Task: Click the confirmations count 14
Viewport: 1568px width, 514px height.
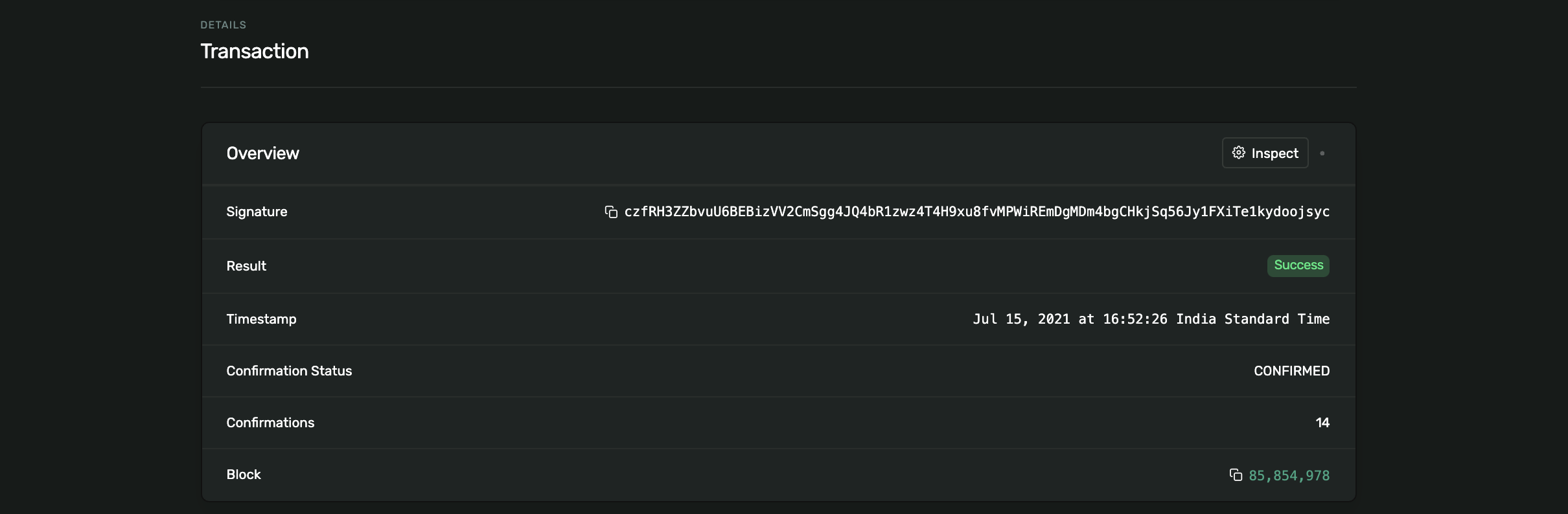Action: click(x=1322, y=423)
